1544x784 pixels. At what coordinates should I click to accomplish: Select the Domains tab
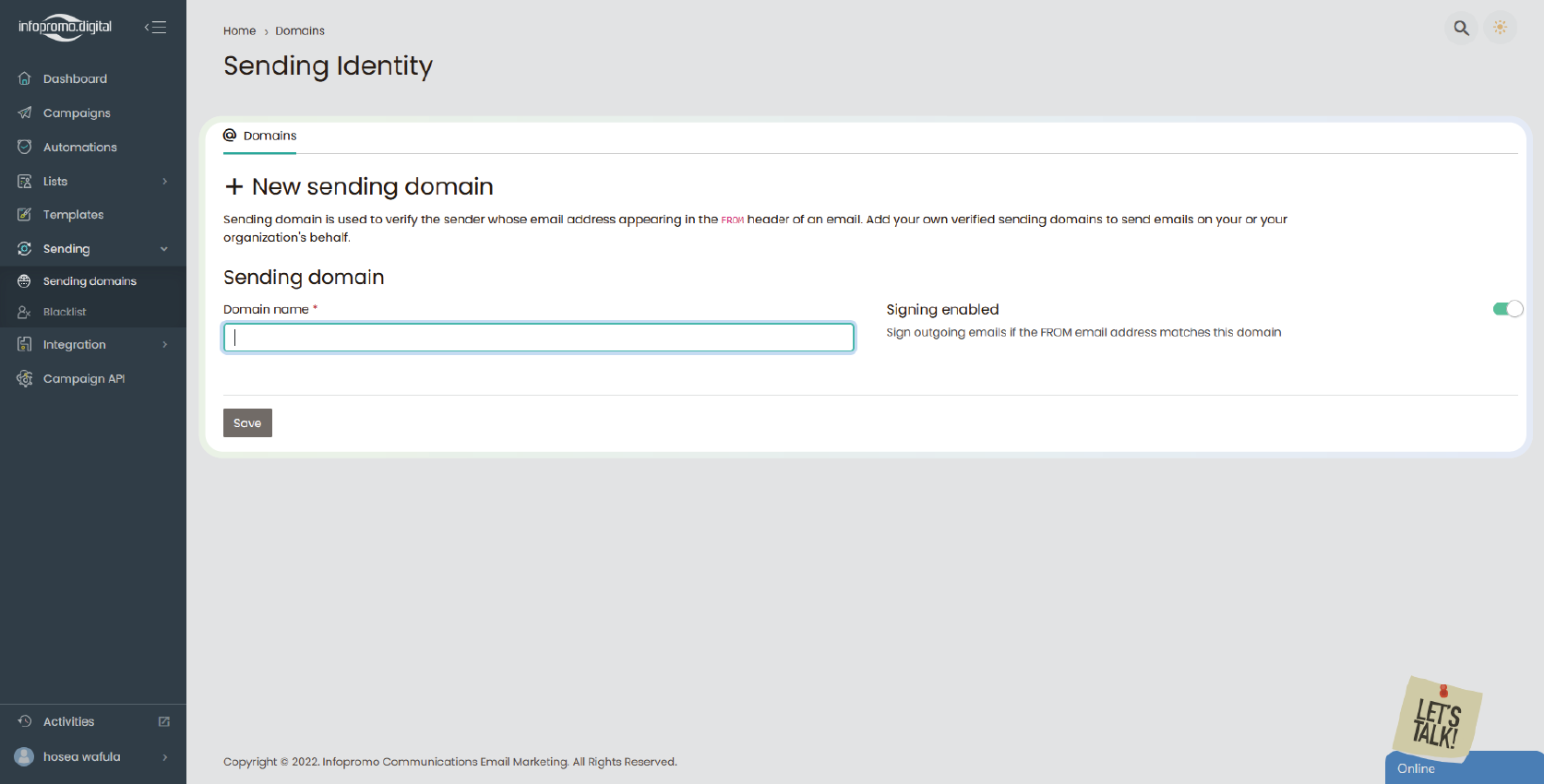tap(260, 136)
